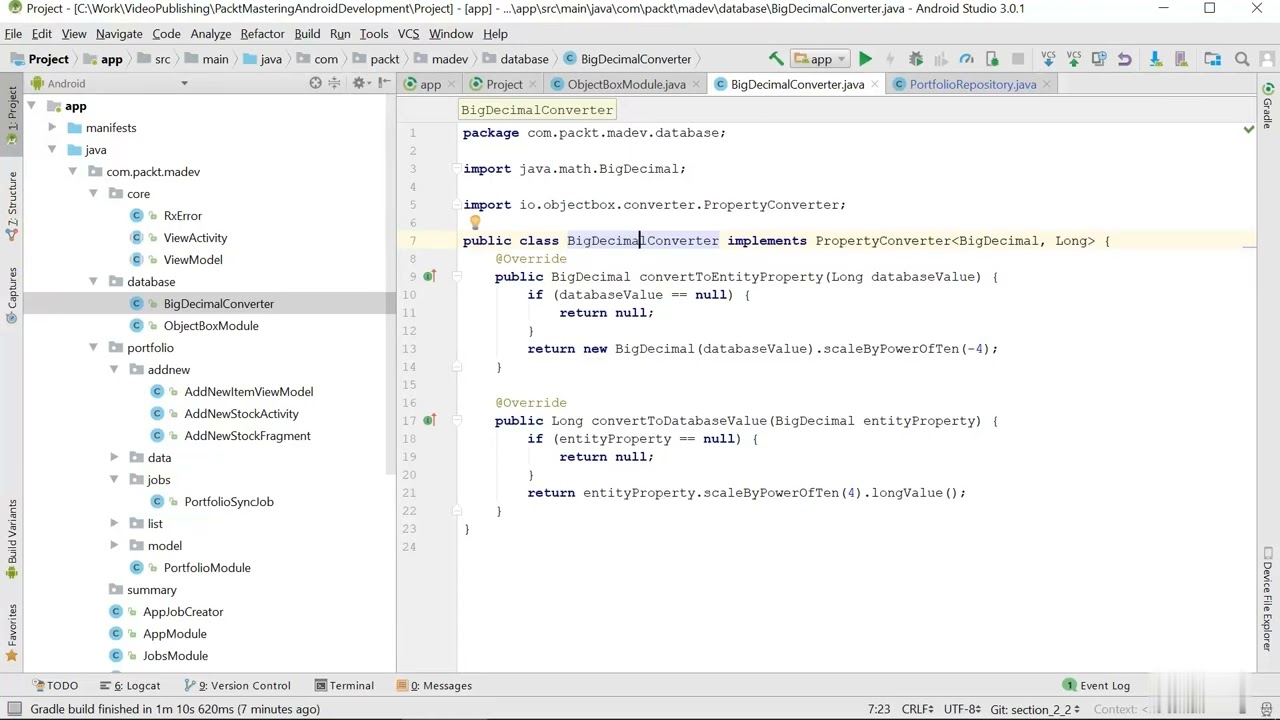
Task: Open the Refactor menu
Action: tap(262, 33)
